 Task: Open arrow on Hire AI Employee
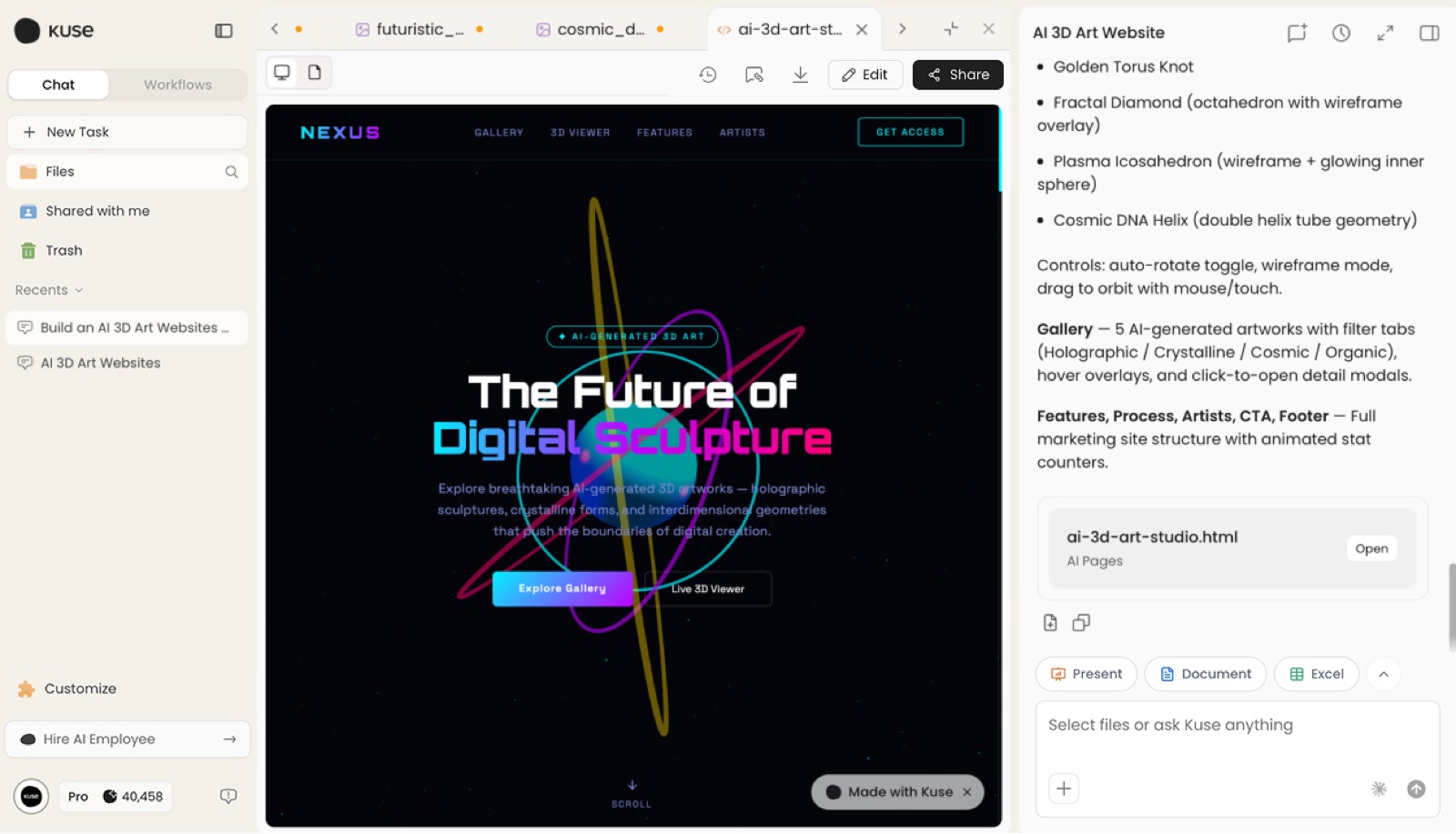click(229, 739)
